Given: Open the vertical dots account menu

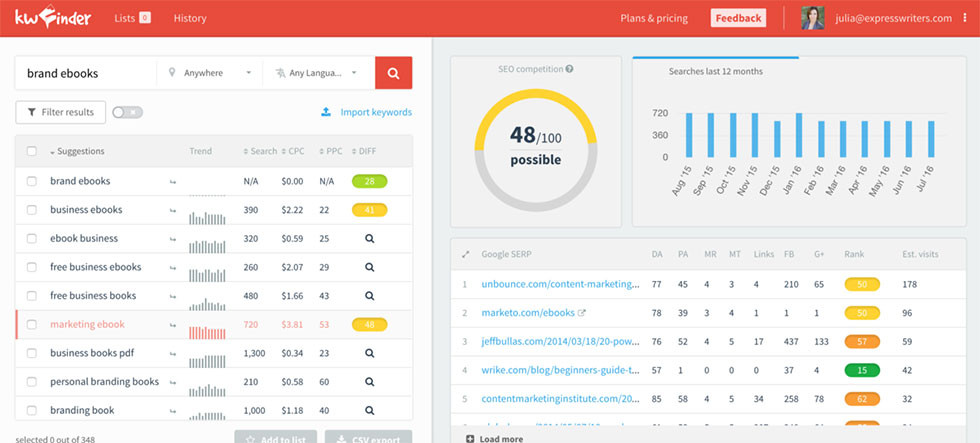Looking at the screenshot, I should click(965, 18).
